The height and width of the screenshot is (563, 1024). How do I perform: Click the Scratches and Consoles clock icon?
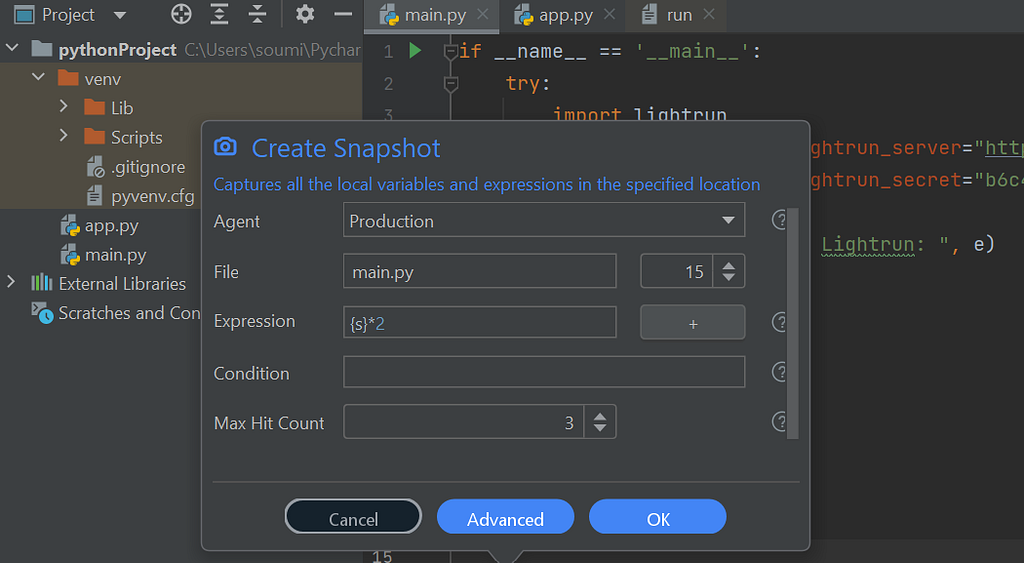pos(42,313)
